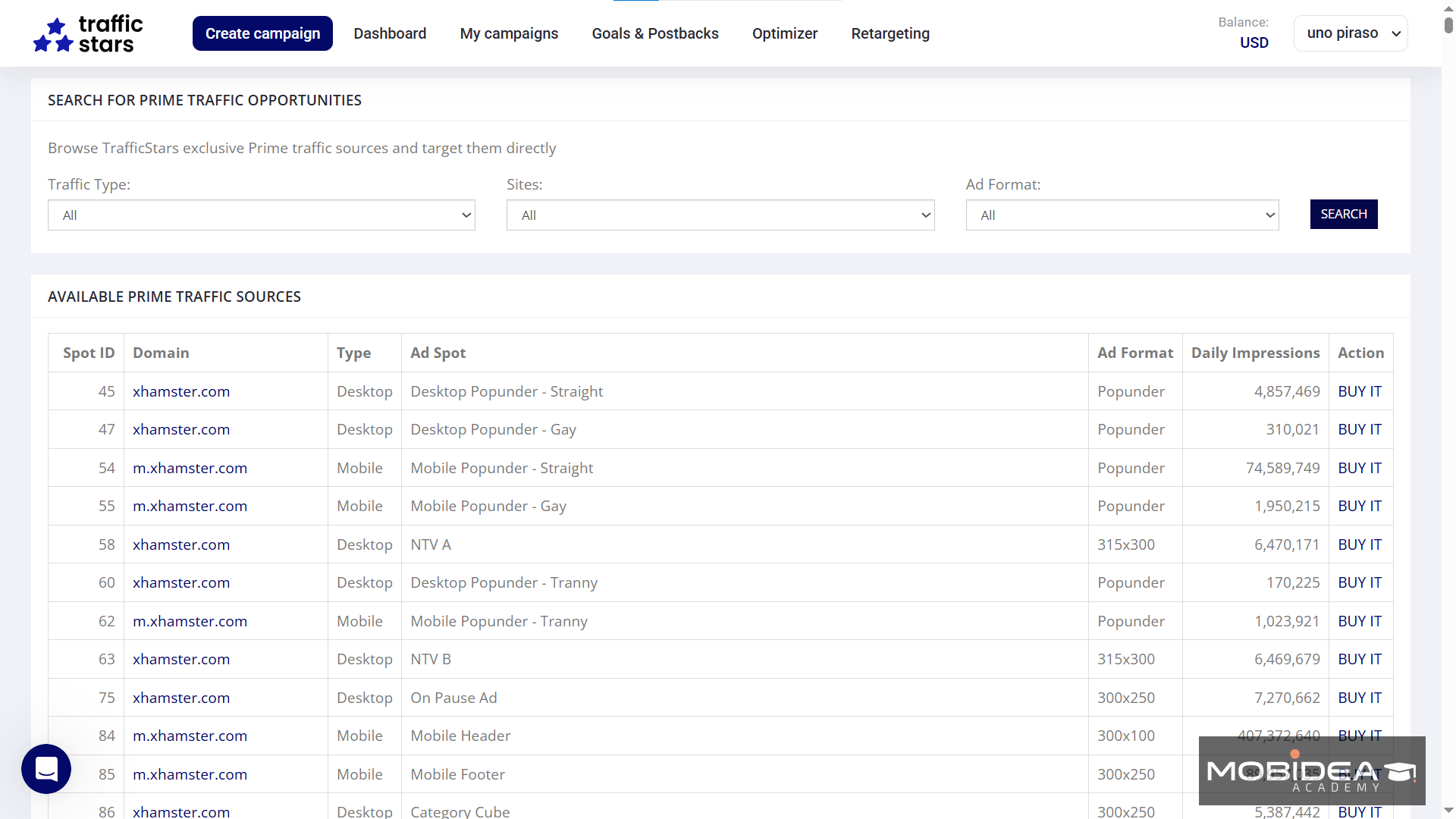This screenshot has width=1456, height=819.
Task: Open the Optimizer section
Action: [785, 33]
